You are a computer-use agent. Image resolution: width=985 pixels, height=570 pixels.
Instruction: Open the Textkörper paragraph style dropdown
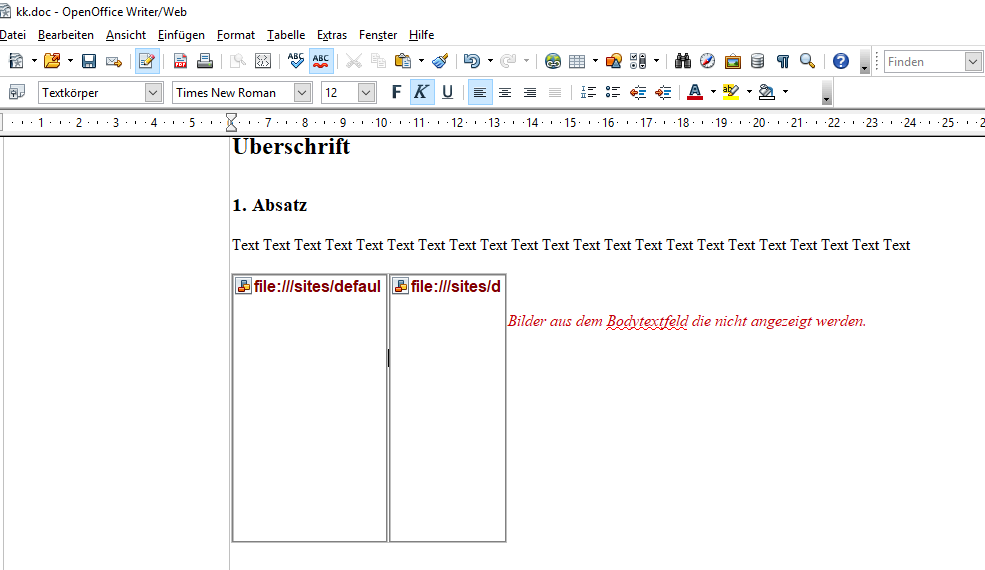click(x=153, y=92)
